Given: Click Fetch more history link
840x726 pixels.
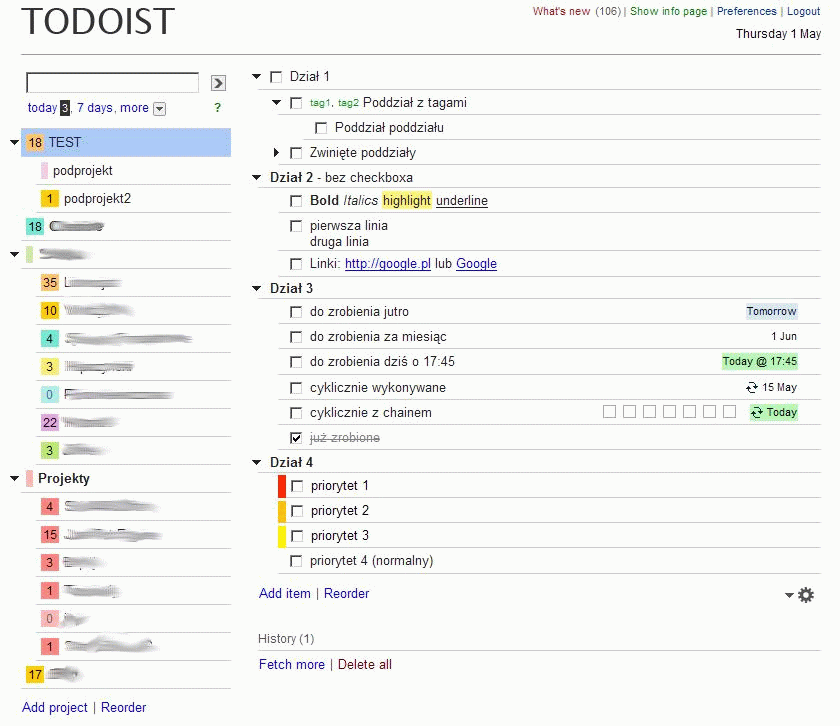Looking at the screenshot, I should pyautogui.click(x=291, y=665).
